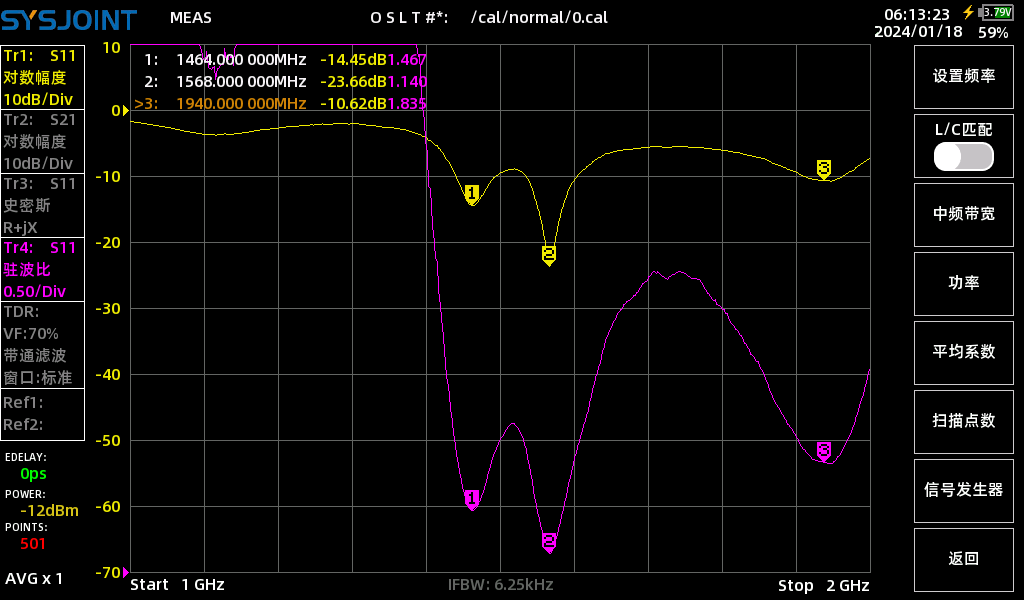This screenshot has height=600, width=1024.
Task: Click magenta marker 3 on VSWR trace
Action: tap(824, 451)
